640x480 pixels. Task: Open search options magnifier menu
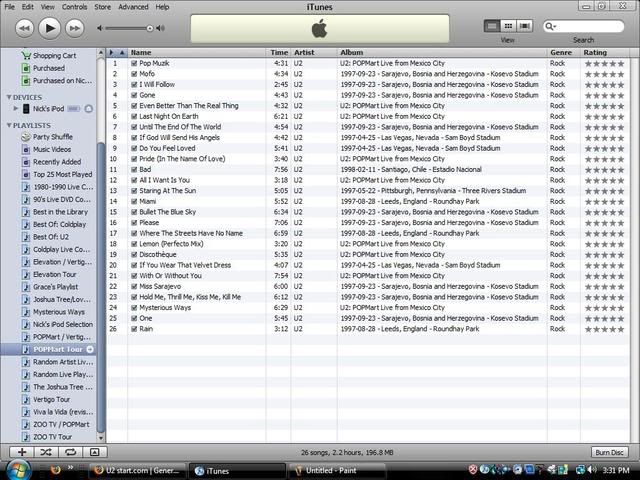(550, 27)
